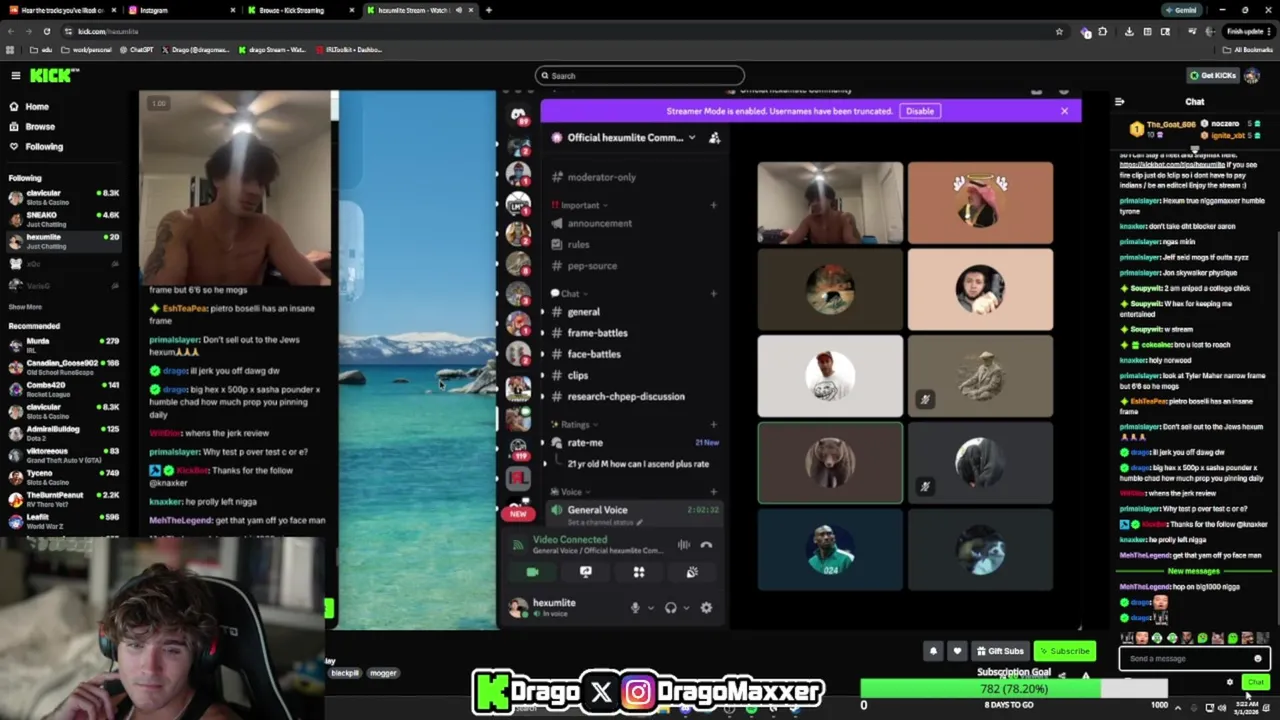Click the green Subscribe button

[x=1064, y=651]
